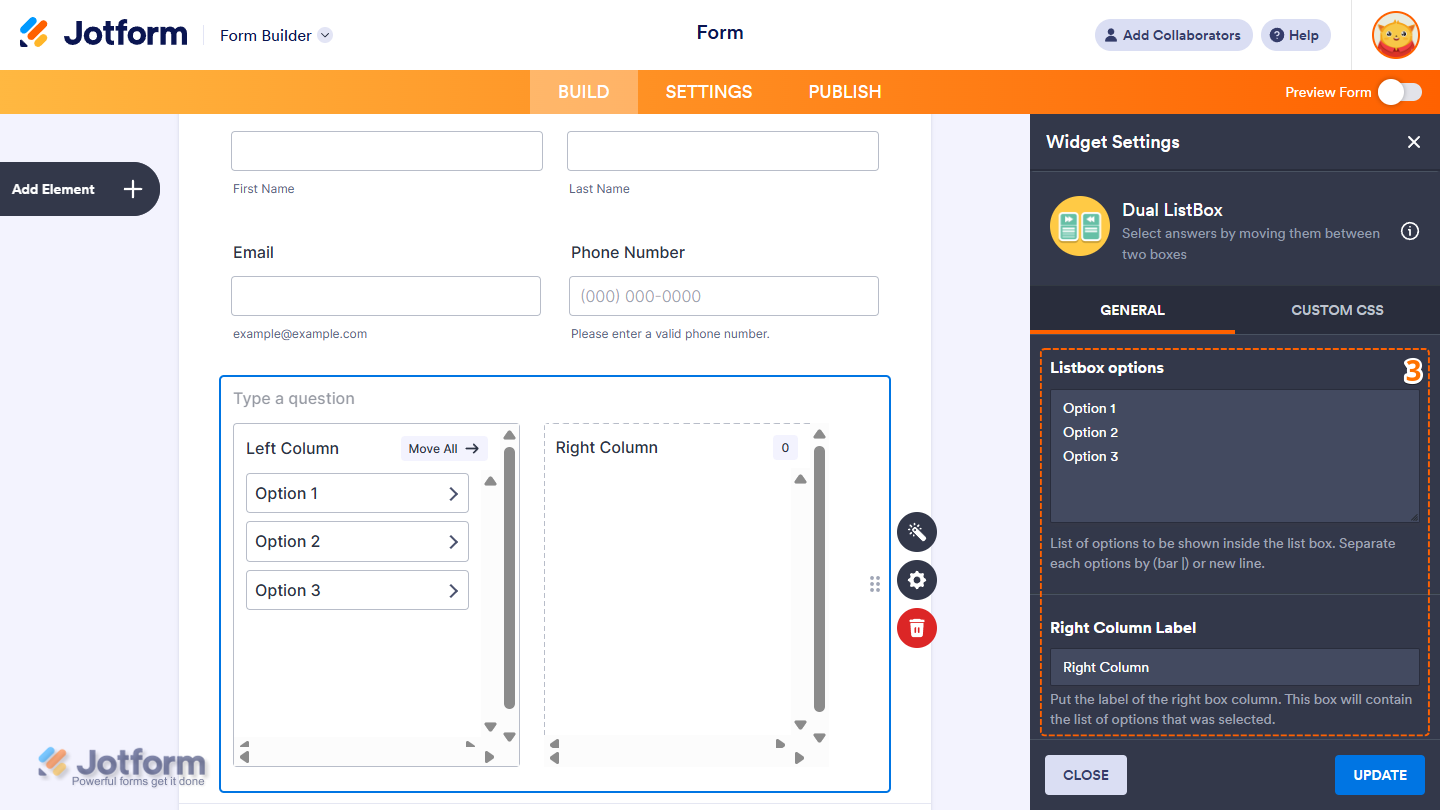The width and height of the screenshot is (1440, 810).
Task: Click the user avatar icon
Action: [x=1395, y=35]
